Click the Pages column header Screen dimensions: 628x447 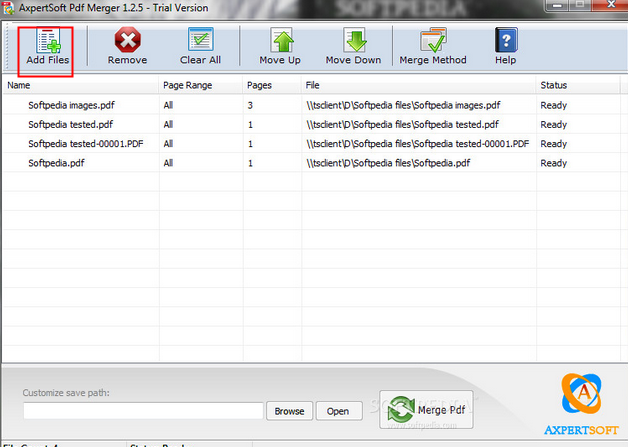[x=272, y=85]
